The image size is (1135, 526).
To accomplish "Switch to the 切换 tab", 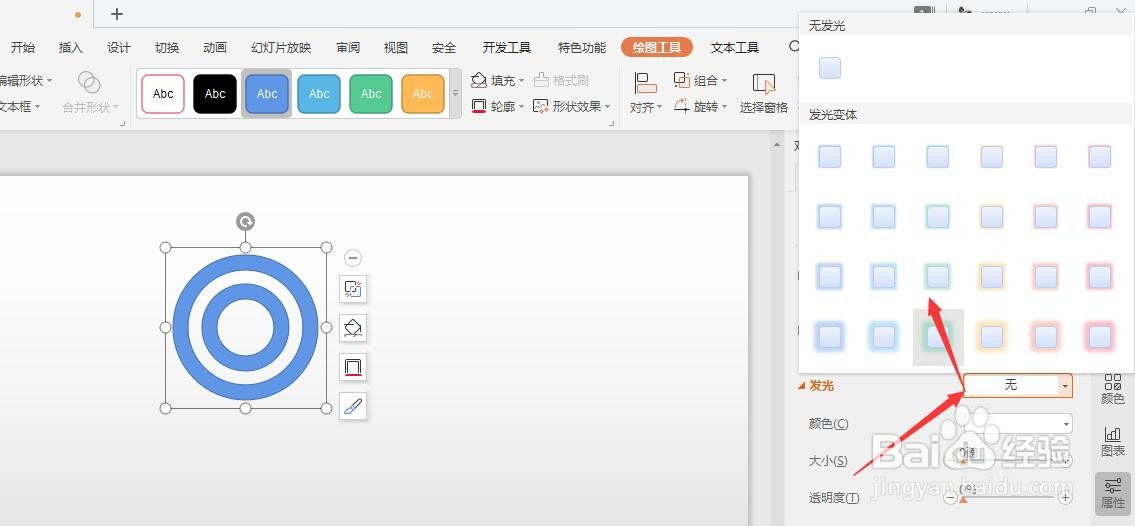I will click(x=167, y=48).
